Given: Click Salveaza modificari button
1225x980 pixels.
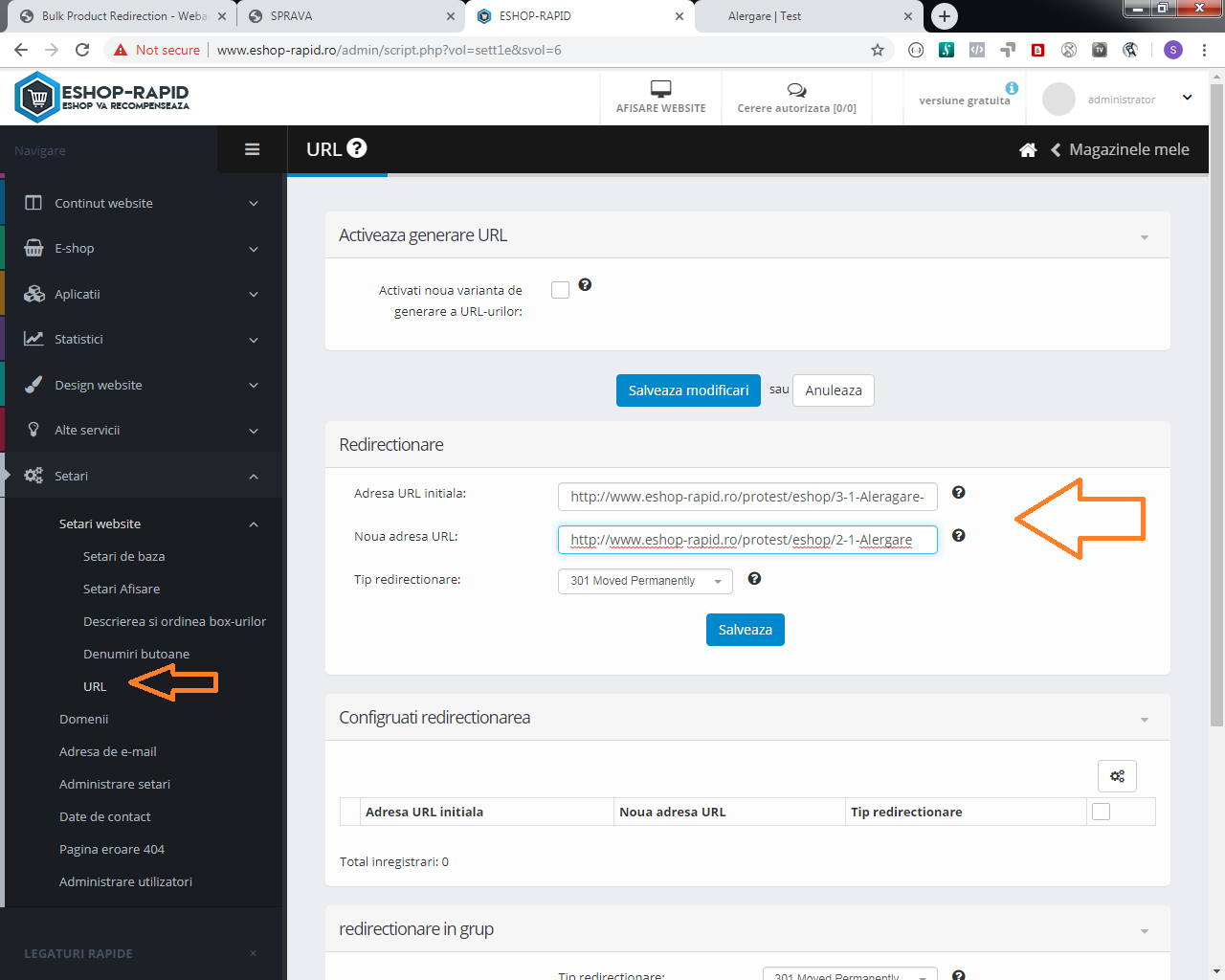Looking at the screenshot, I should [x=688, y=390].
